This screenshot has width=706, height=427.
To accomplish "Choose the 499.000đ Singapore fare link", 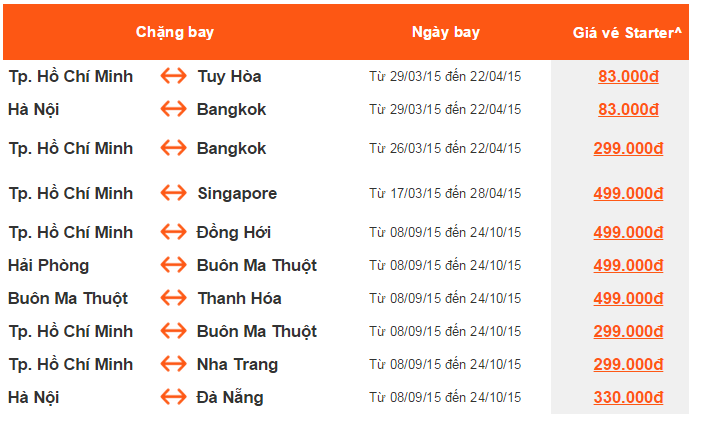I will coord(628,193).
